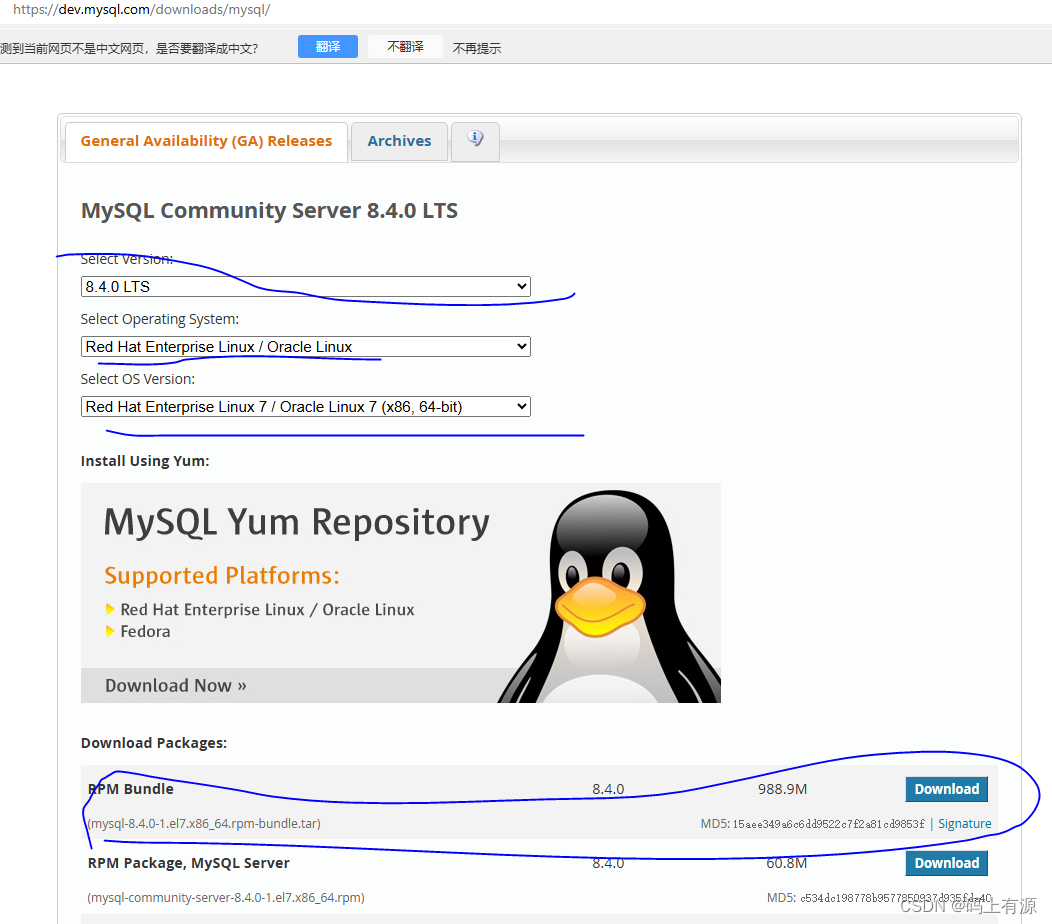Image resolution: width=1052 pixels, height=924 pixels.
Task: Open the Select Version dropdown showing 8.4.0 LTS
Action: click(x=305, y=287)
